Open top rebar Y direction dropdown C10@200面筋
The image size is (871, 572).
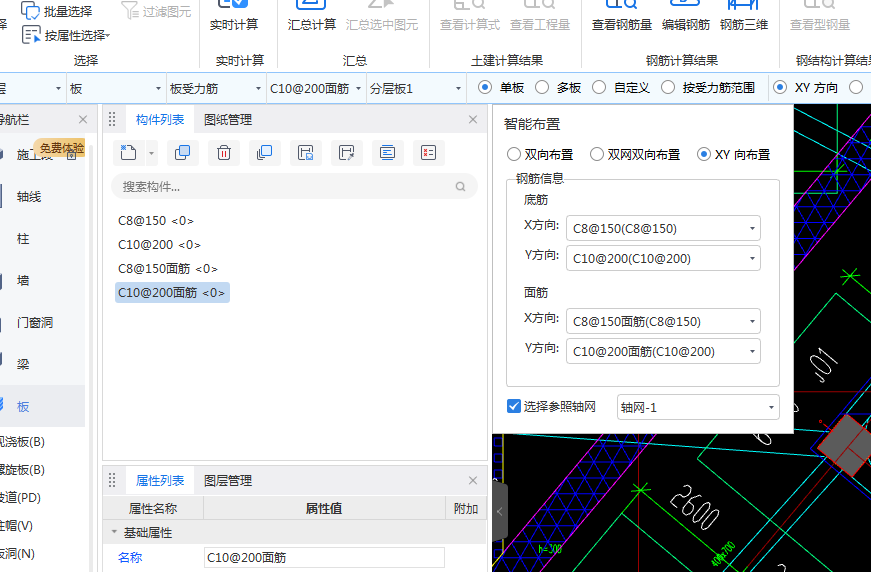tap(663, 351)
